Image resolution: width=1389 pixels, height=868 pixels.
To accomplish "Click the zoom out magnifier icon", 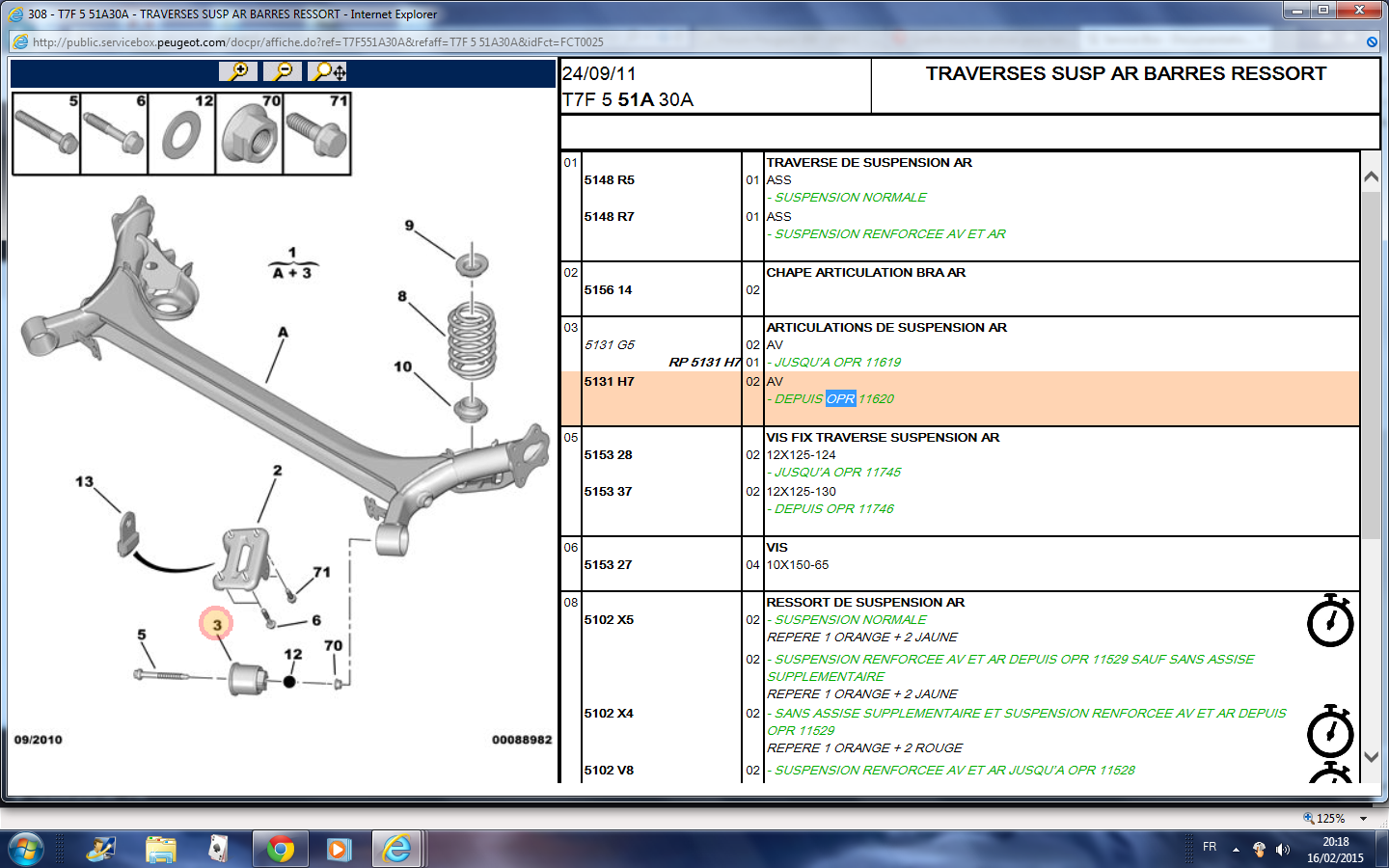I will coord(283,71).
